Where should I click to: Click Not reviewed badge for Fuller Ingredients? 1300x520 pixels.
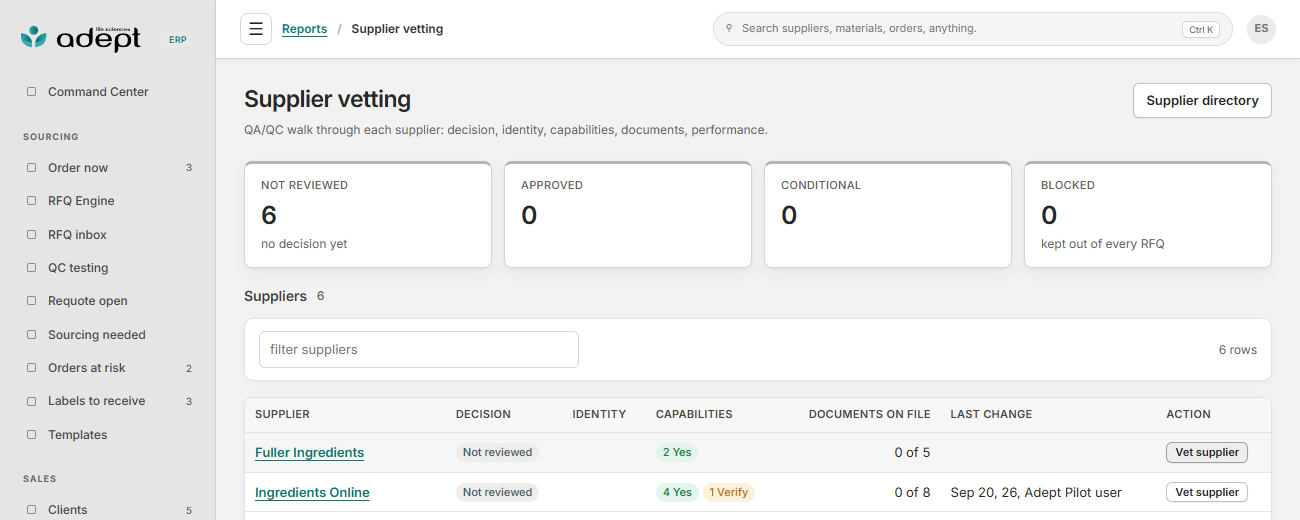[x=497, y=452]
